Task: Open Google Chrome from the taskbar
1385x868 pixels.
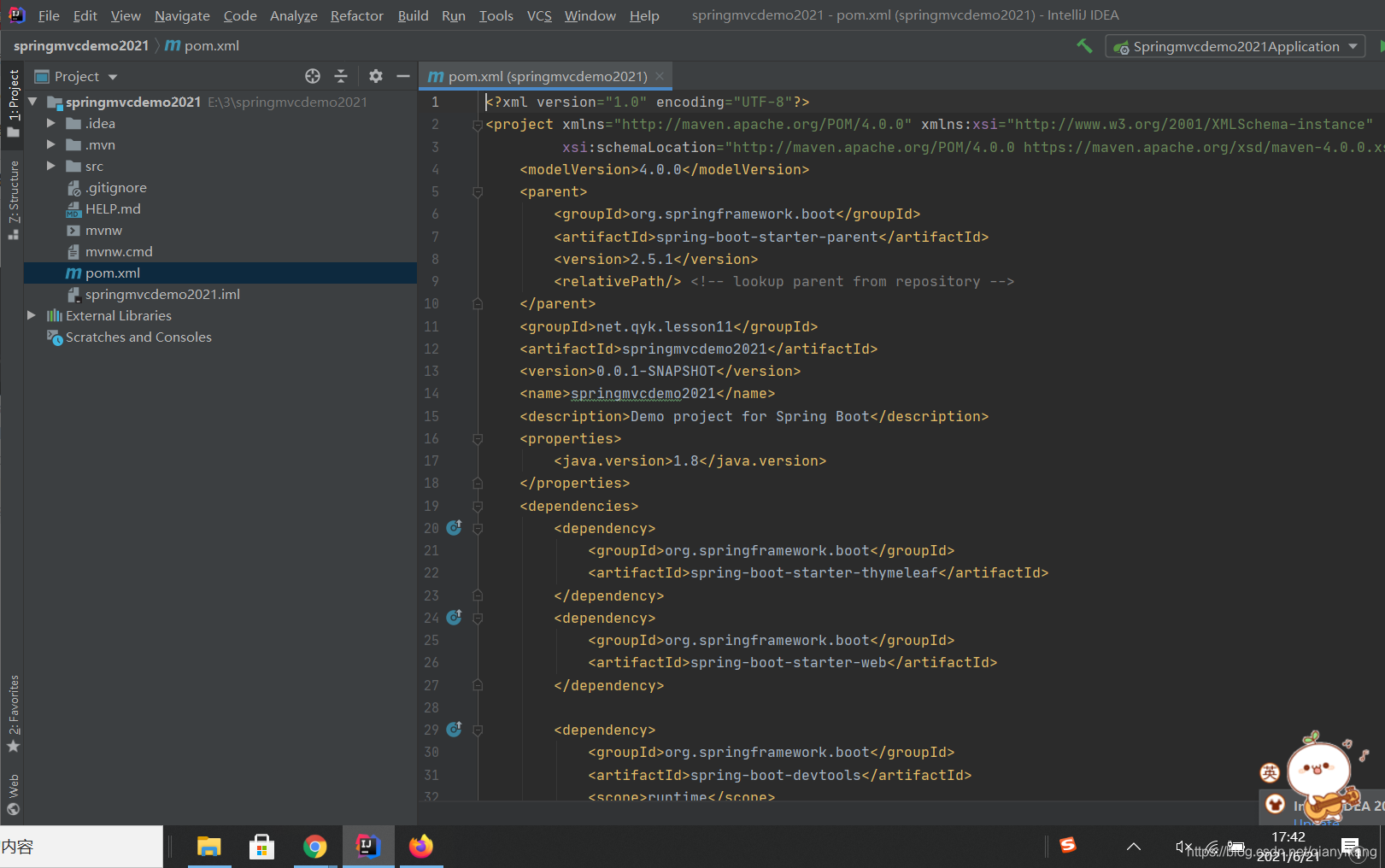Action: (x=314, y=847)
